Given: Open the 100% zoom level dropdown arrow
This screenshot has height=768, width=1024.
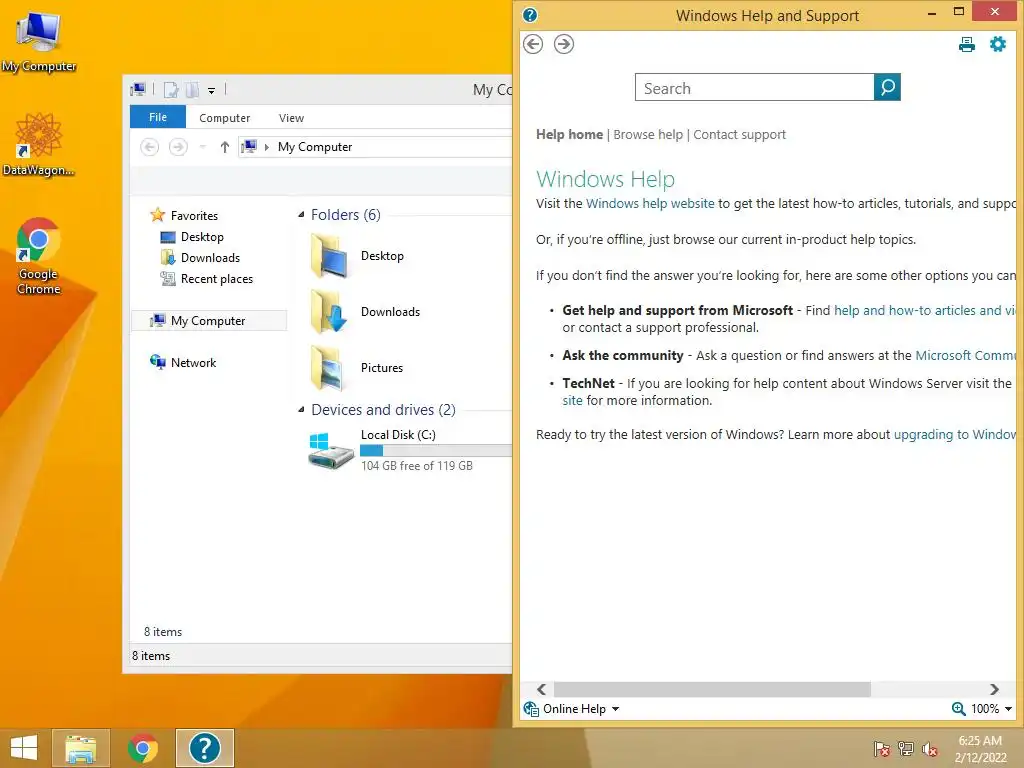Looking at the screenshot, I should (1008, 709).
